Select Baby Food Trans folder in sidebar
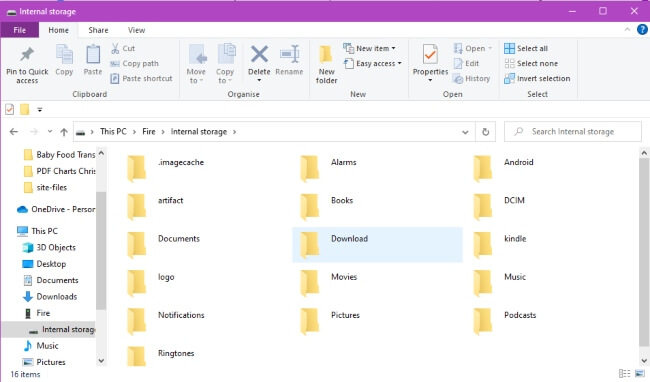The width and height of the screenshot is (650, 382). (59, 155)
